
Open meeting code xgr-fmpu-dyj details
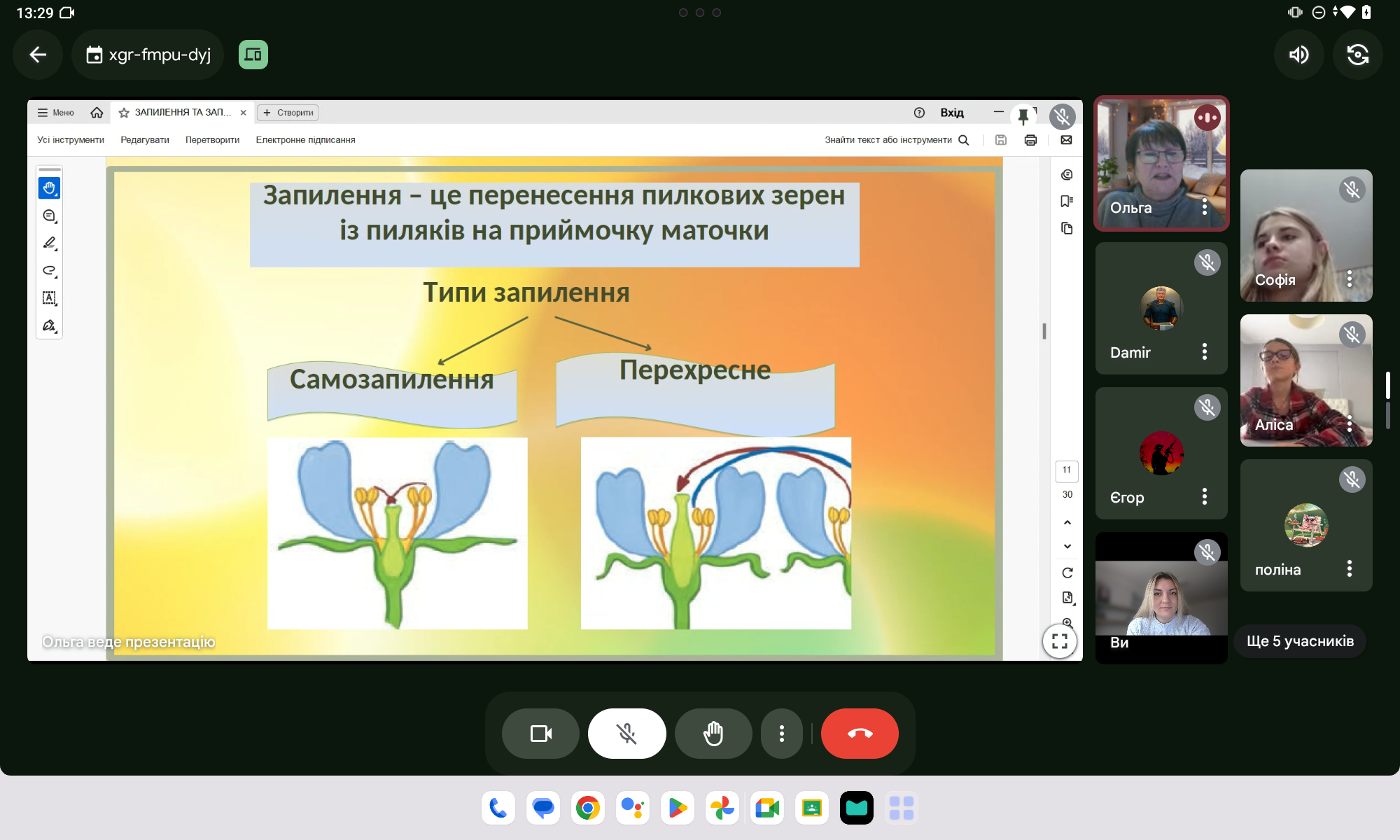click(x=148, y=55)
